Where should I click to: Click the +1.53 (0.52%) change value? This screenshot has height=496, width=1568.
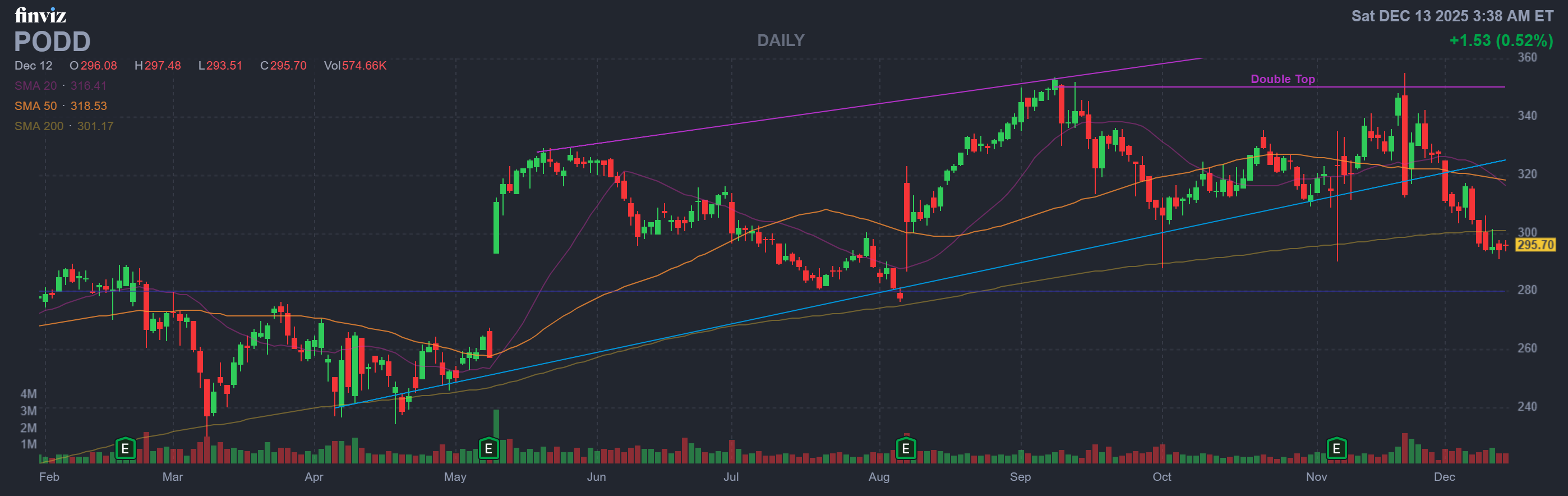(x=1501, y=41)
